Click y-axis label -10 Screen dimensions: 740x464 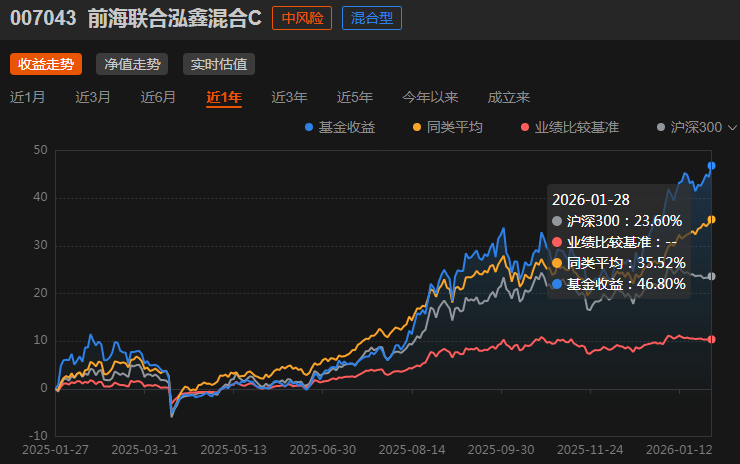point(38,435)
